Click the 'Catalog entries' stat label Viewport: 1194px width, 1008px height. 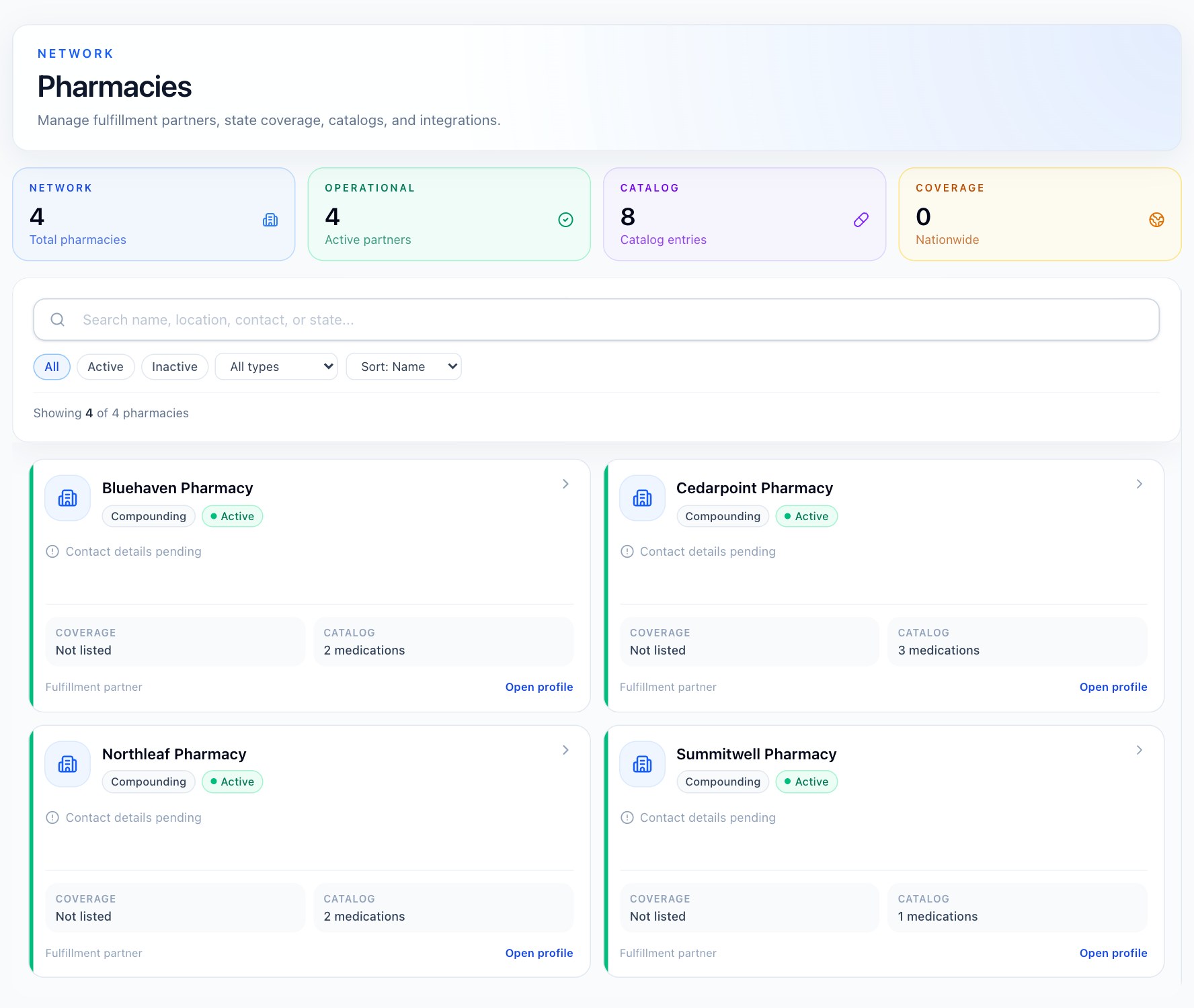664,240
